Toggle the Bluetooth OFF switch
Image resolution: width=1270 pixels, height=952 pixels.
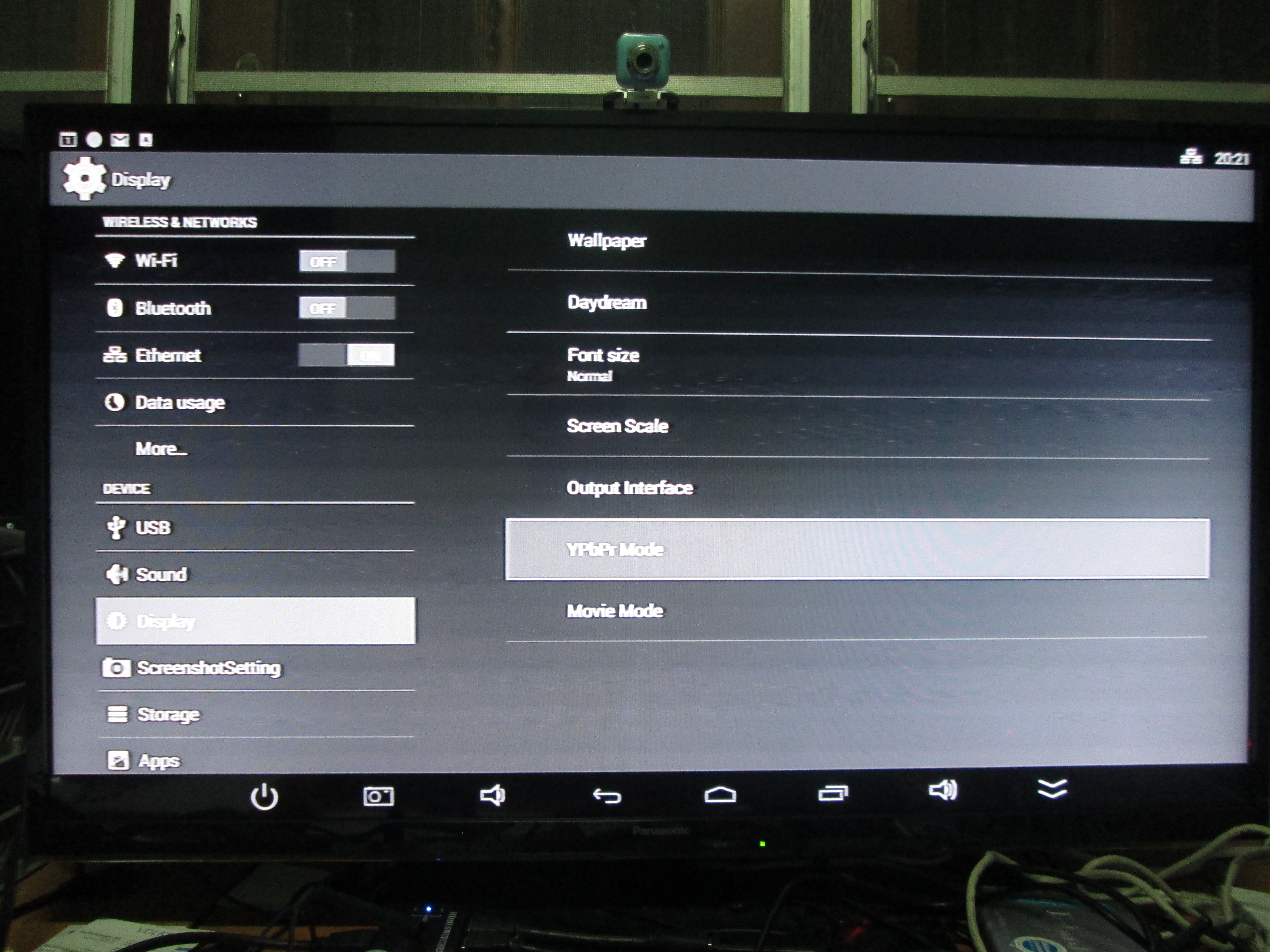pyautogui.click(x=347, y=308)
